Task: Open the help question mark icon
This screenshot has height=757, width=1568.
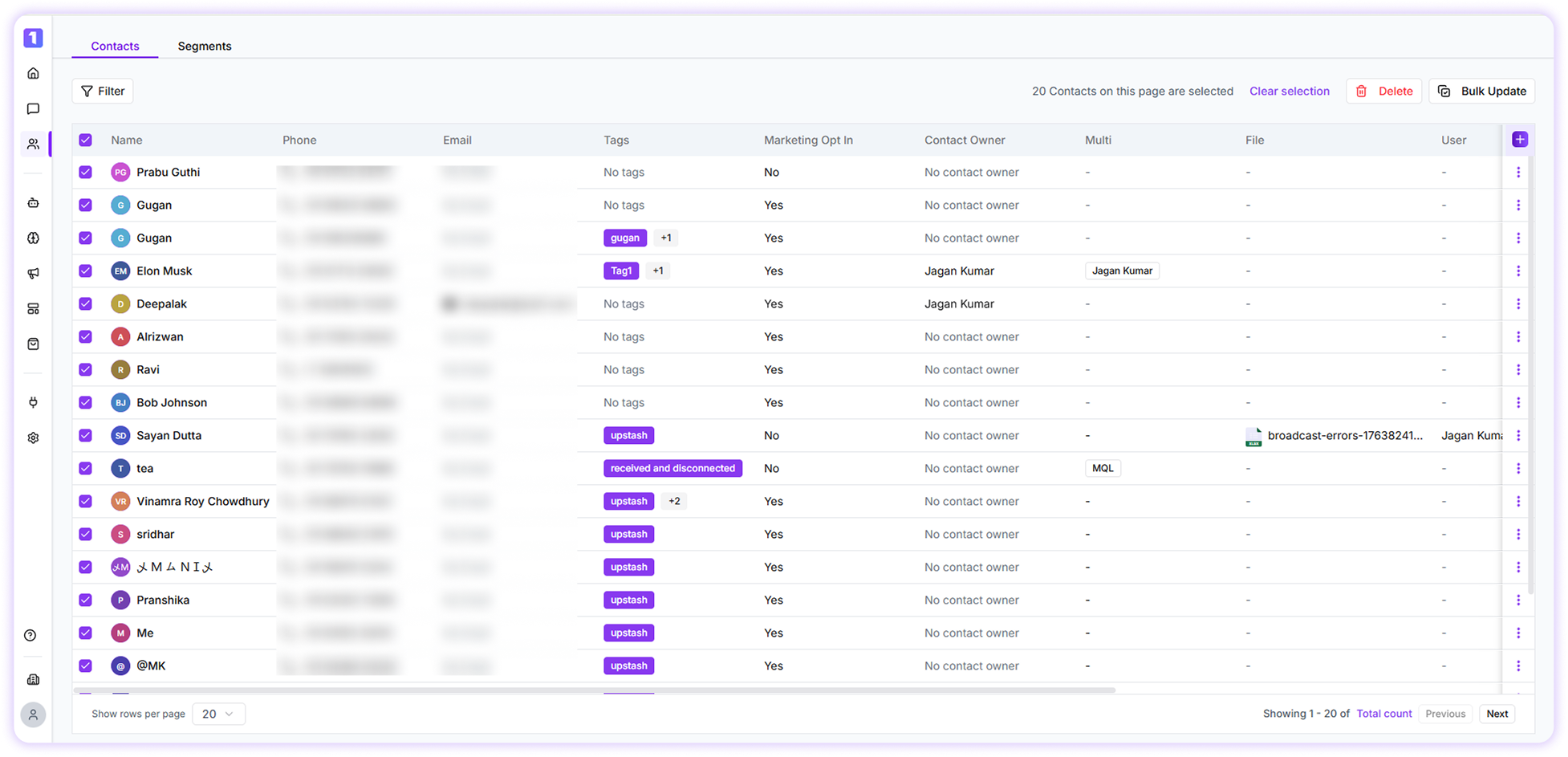Action: click(x=30, y=635)
